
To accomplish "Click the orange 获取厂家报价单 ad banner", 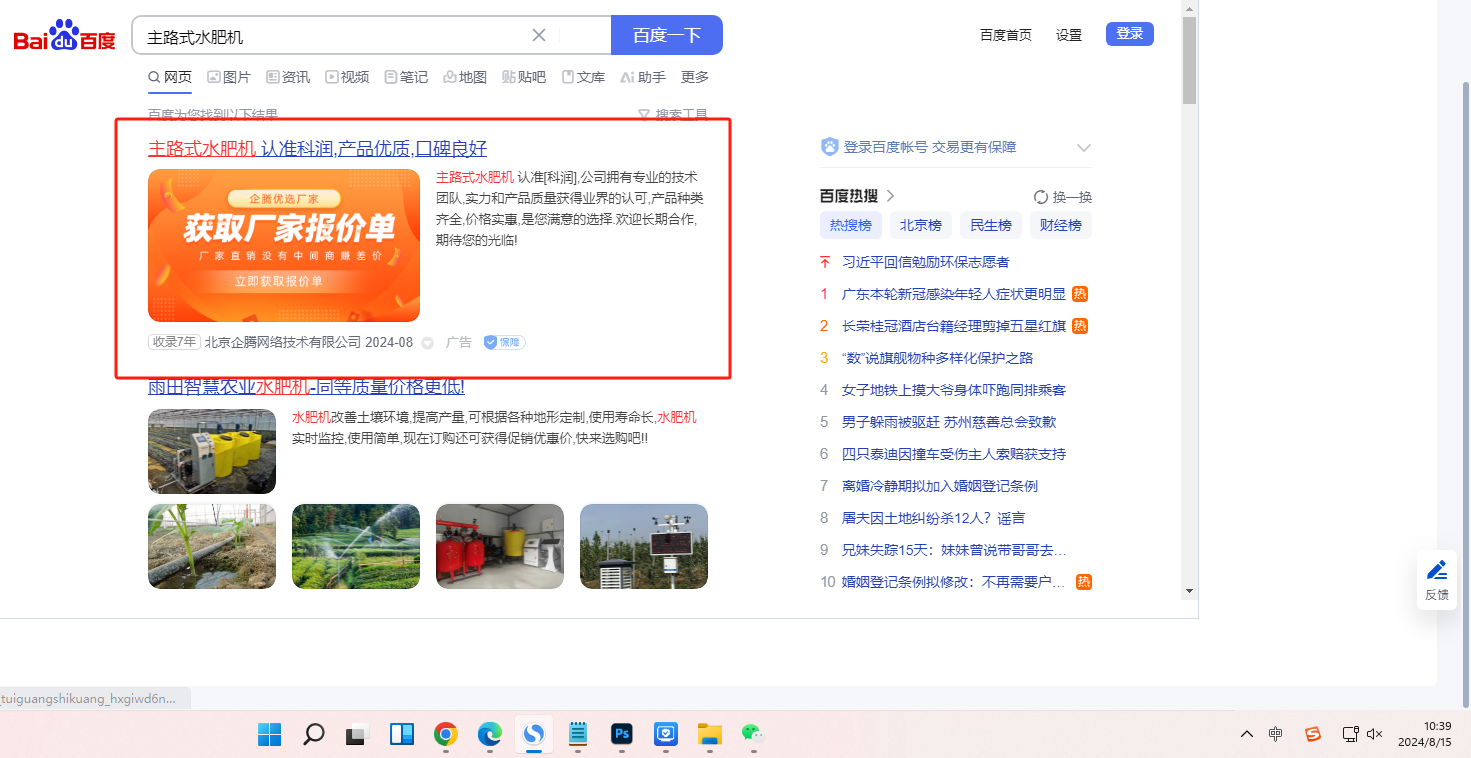I will pyautogui.click(x=284, y=245).
